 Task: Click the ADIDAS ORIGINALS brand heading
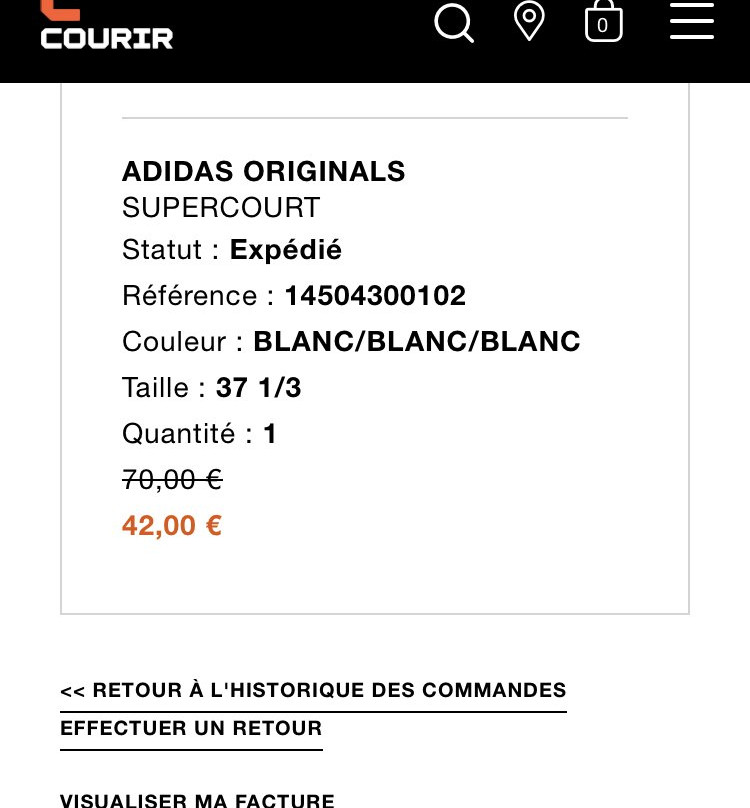pyautogui.click(x=264, y=172)
